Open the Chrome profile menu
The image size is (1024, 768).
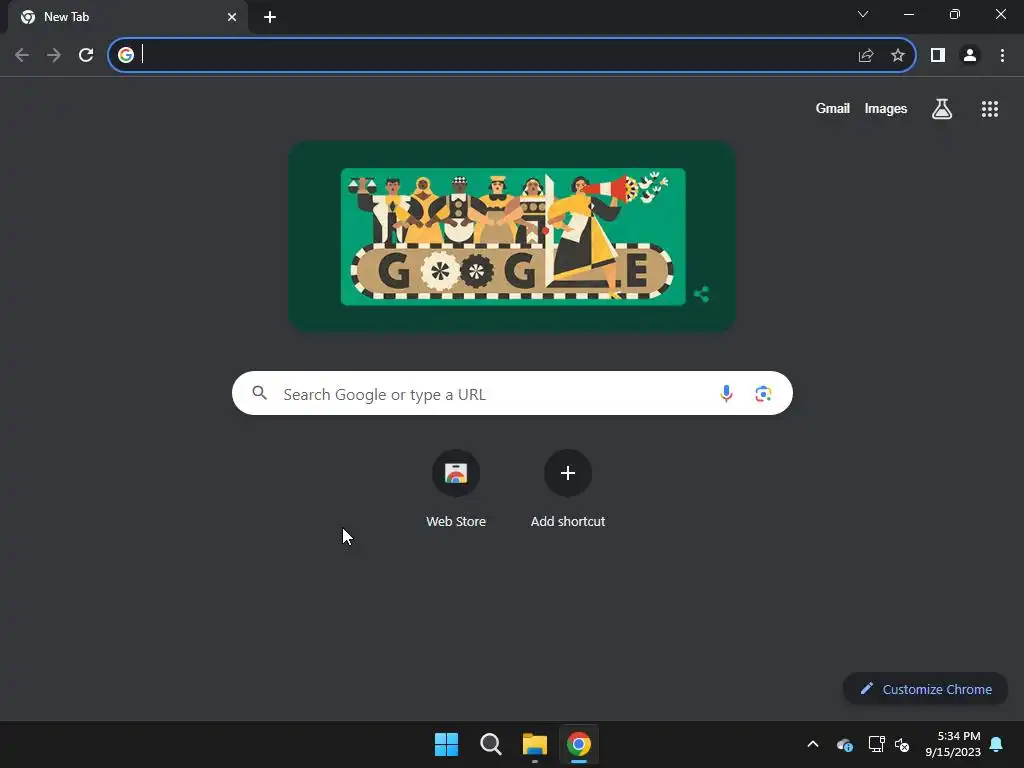[970, 55]
